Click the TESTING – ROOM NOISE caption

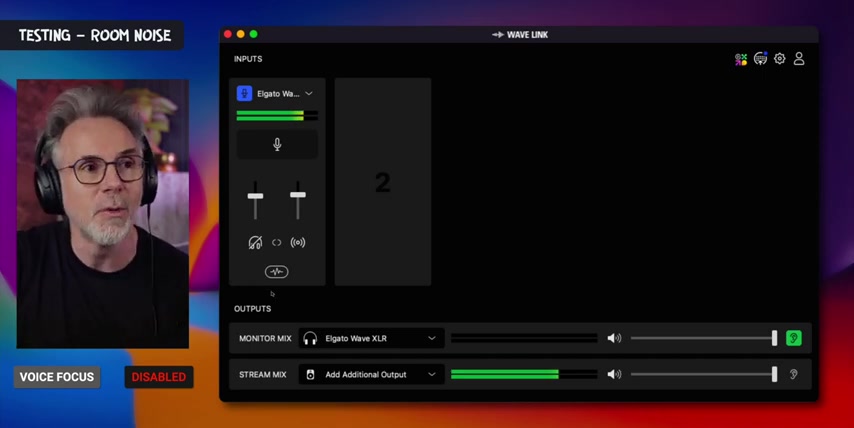tap(95, 35)
